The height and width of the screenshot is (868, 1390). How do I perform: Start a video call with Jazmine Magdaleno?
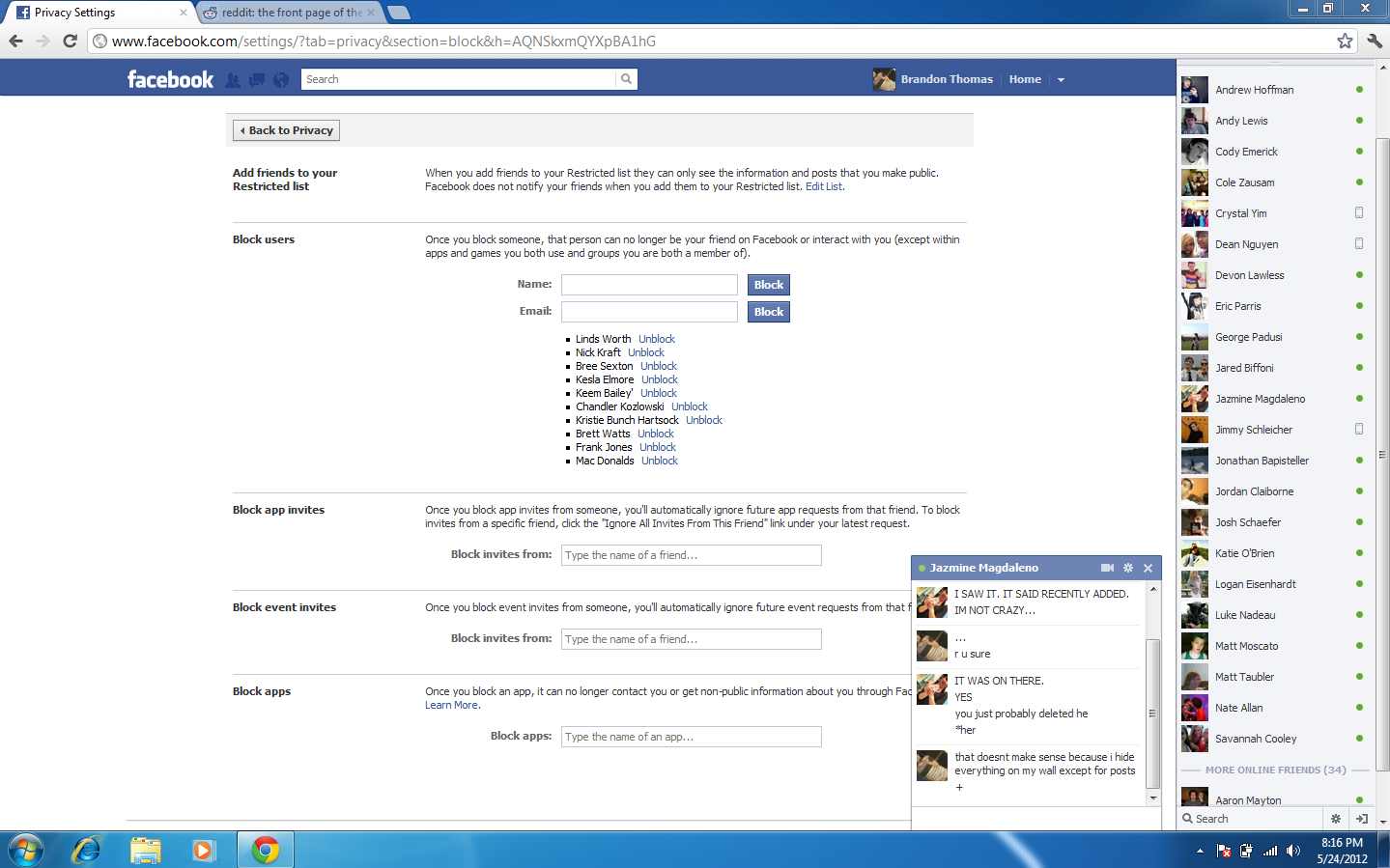click(x=1107, y=568)
